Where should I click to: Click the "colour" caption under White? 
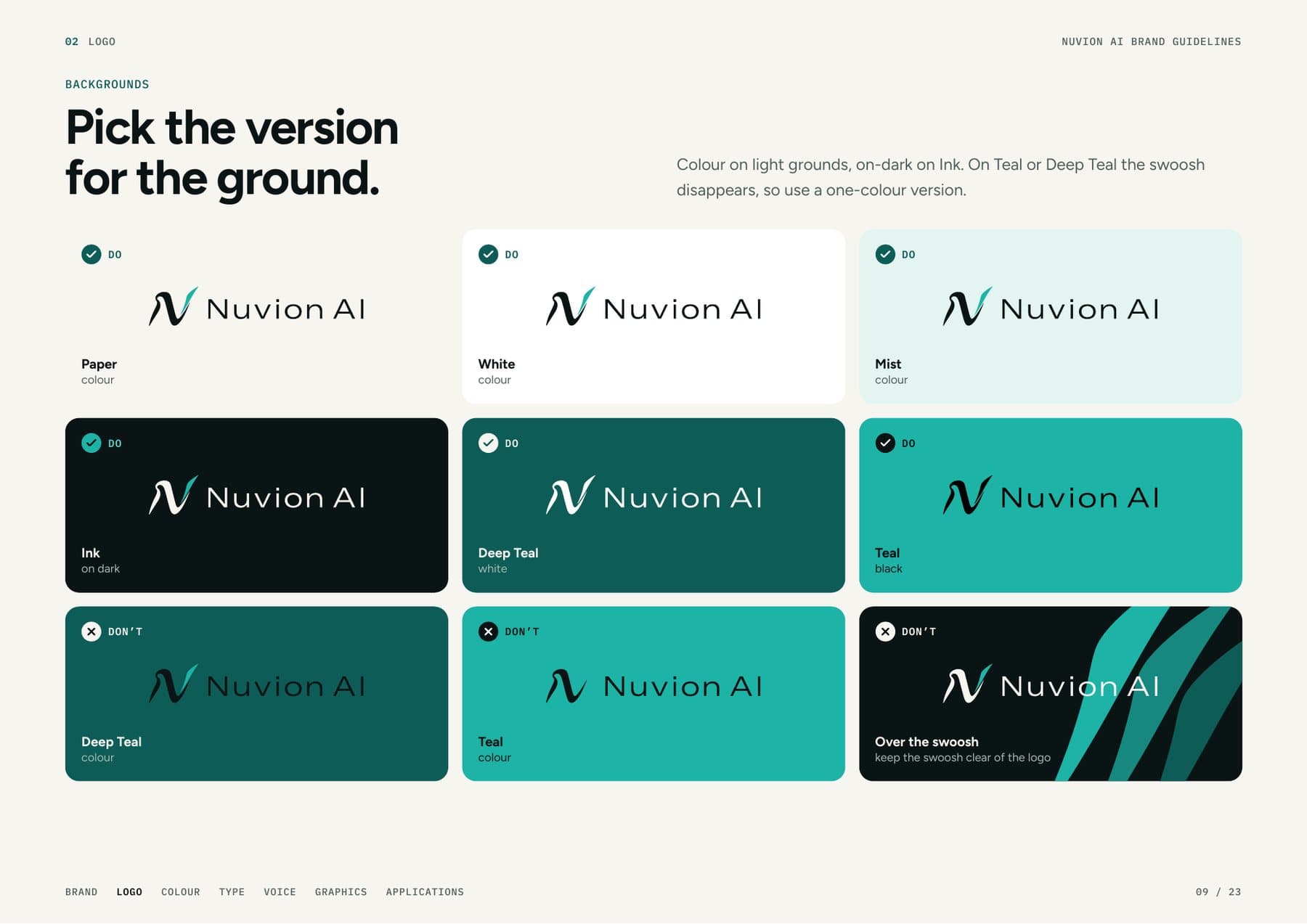[x=494, y=380]
